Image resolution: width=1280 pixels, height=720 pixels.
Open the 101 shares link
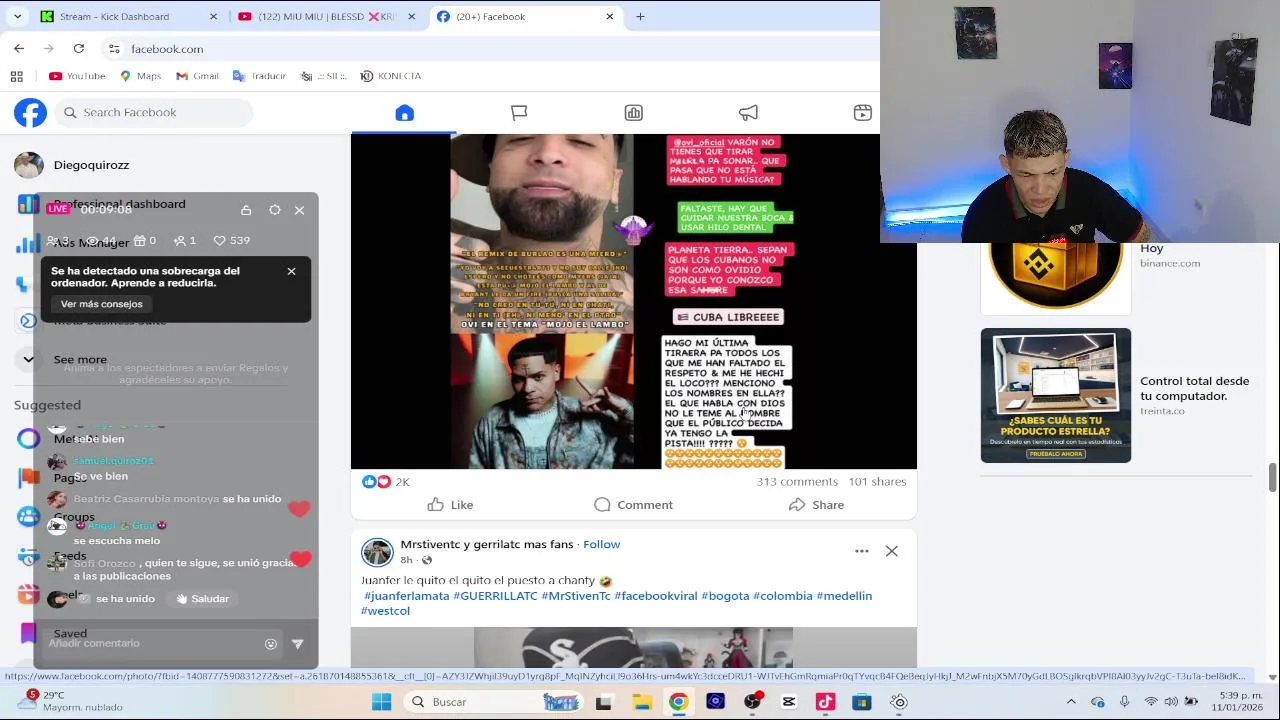pyautogui.click(x=877, y=482)
